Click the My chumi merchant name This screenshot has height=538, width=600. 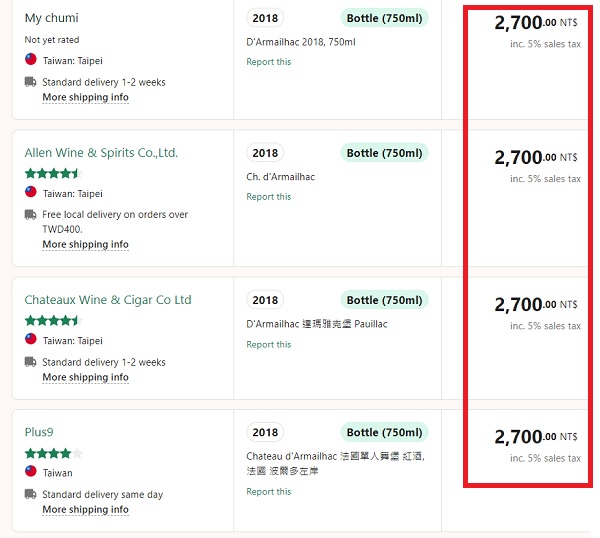52,18
